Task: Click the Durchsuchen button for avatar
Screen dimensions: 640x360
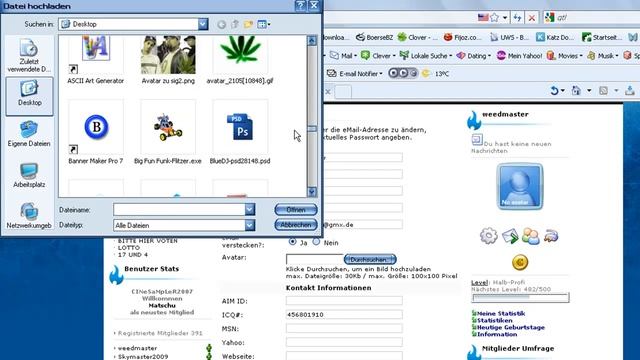Action: click(370, 259)
